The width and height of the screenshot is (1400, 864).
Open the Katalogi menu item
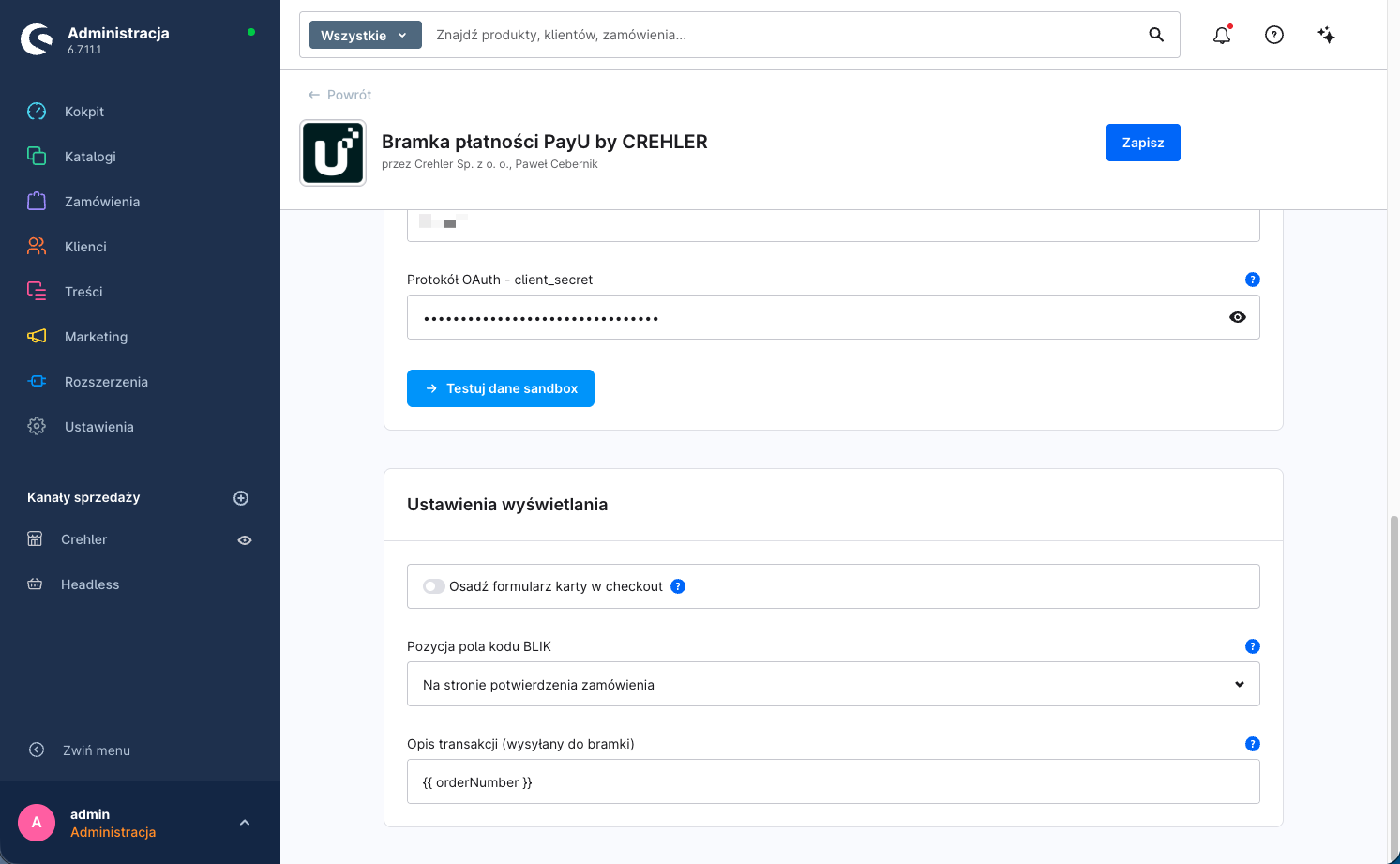pyautogui.click(x=90, y=157)
